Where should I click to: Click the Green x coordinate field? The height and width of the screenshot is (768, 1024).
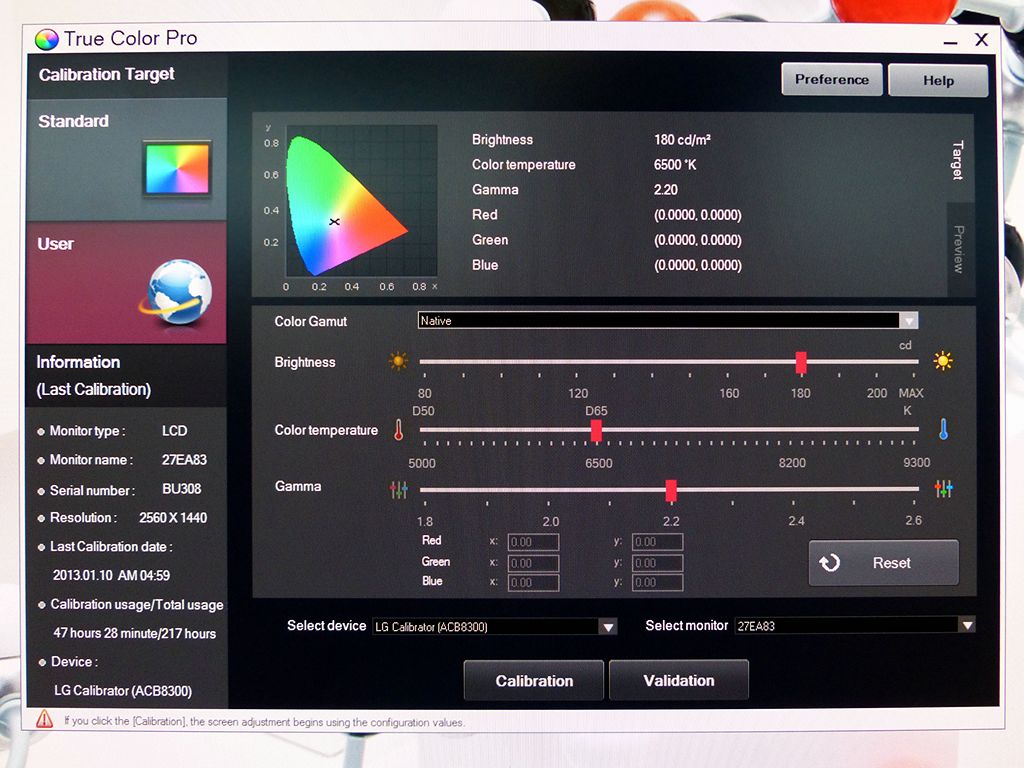point(533,563)
